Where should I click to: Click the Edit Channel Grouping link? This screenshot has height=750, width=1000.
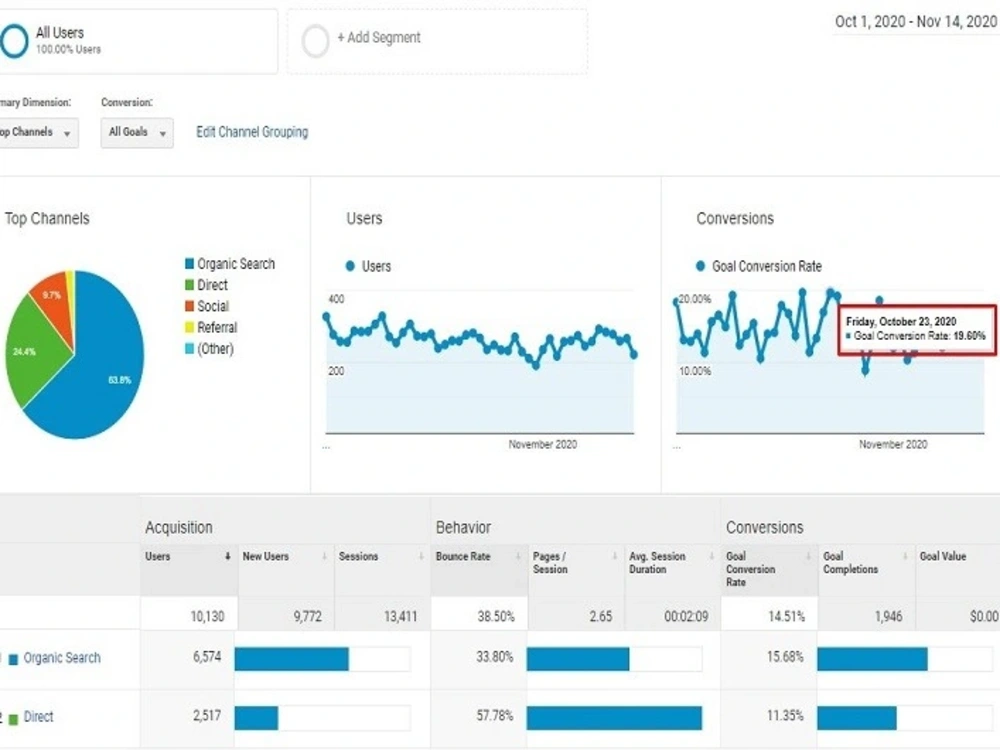click(x=252, y=132)
